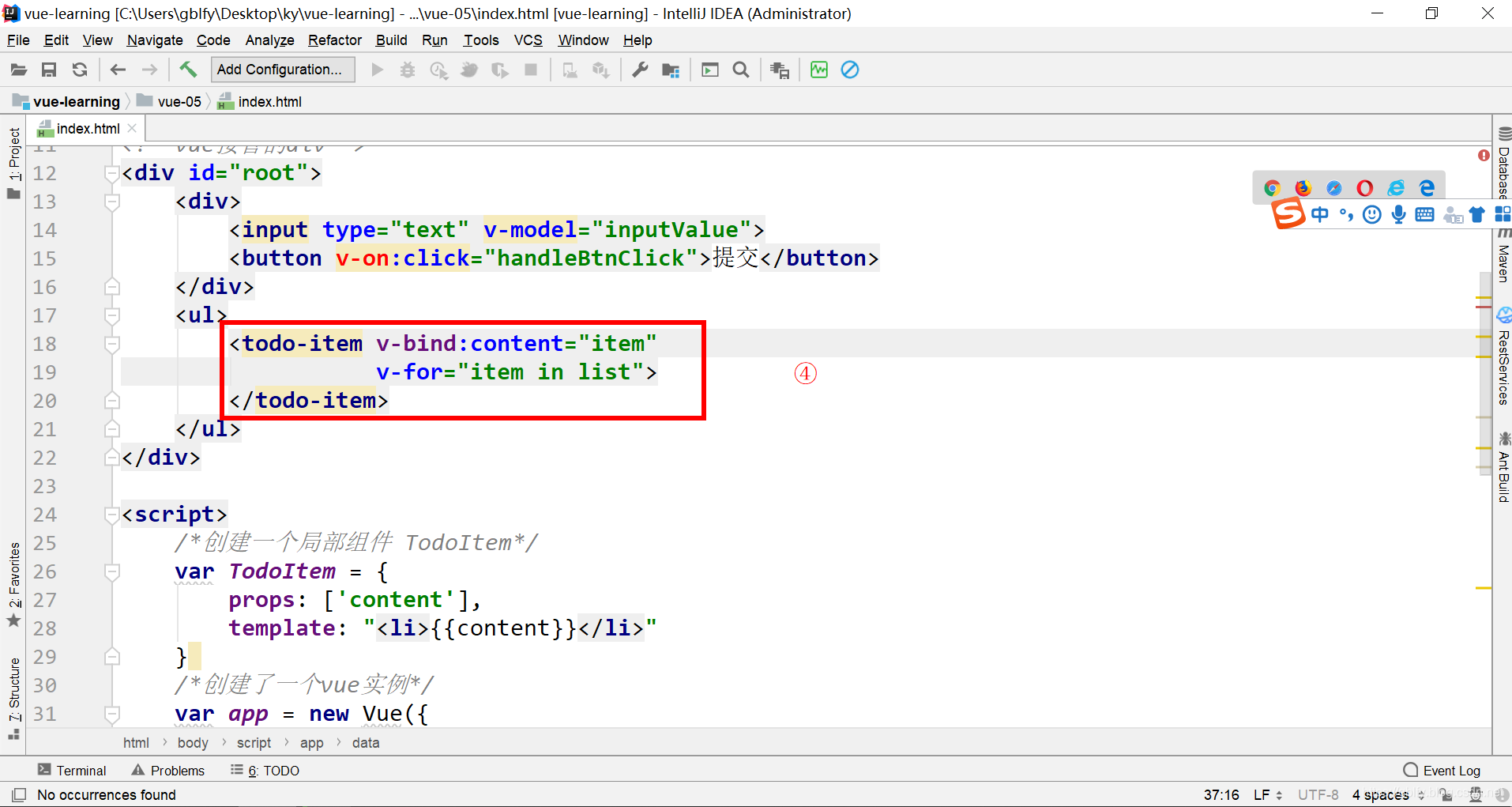Build project with green hammer icon
The image size is (1512, 807).
point(188,70)
